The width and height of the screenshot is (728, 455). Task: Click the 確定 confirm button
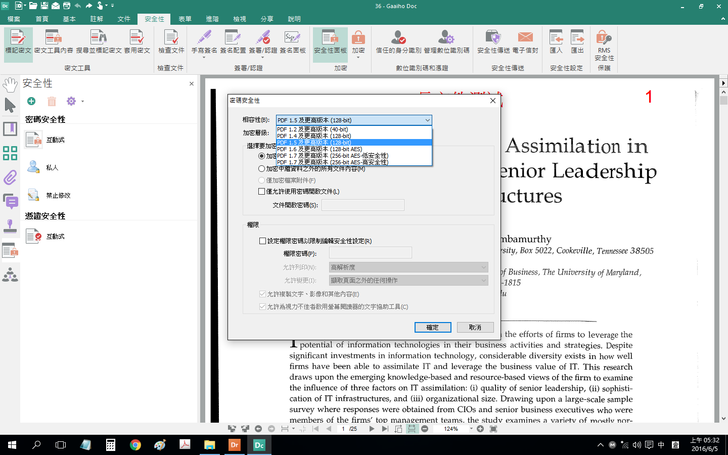pyautogui.click(x=432, y=327)
